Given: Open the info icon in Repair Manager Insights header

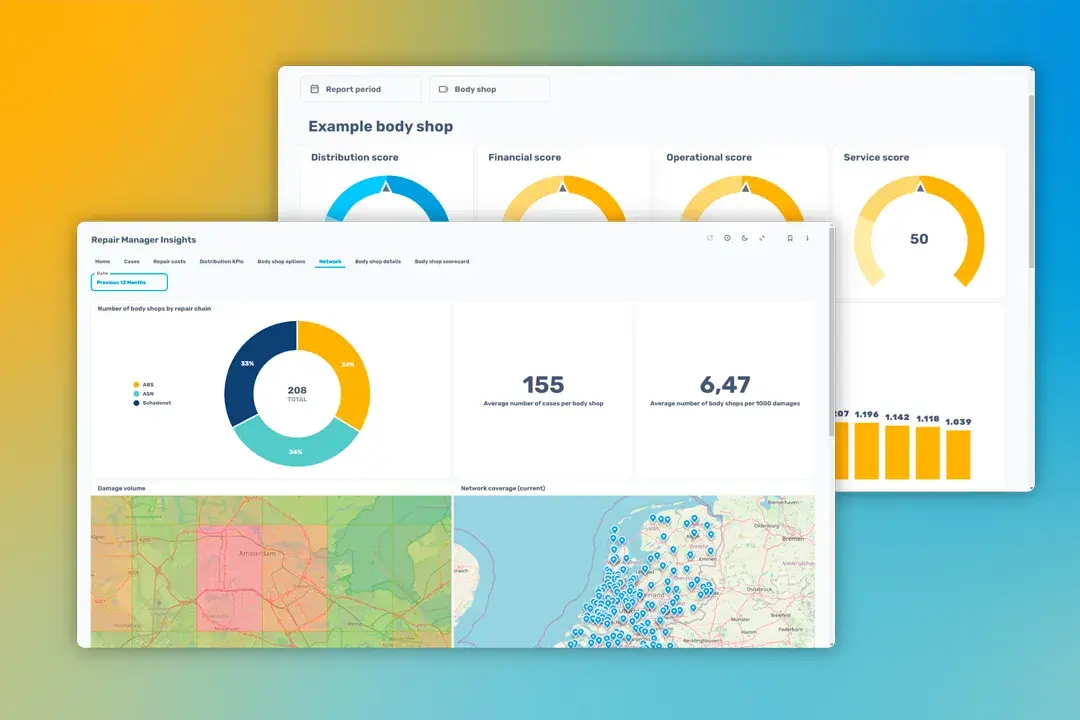Looking at the screenshot, I should tap(807, 238).
